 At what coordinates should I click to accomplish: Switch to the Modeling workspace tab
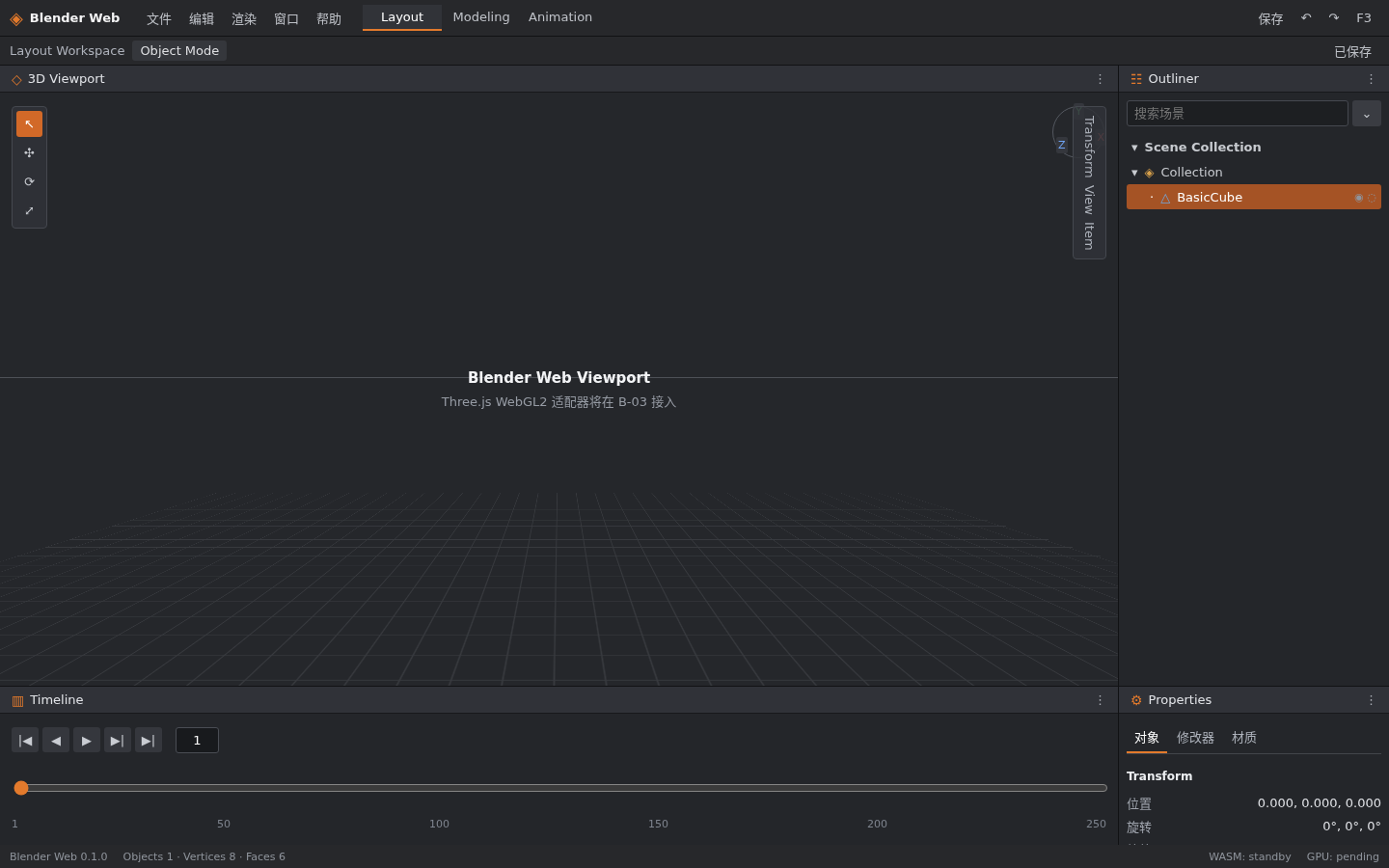point(481,17)
